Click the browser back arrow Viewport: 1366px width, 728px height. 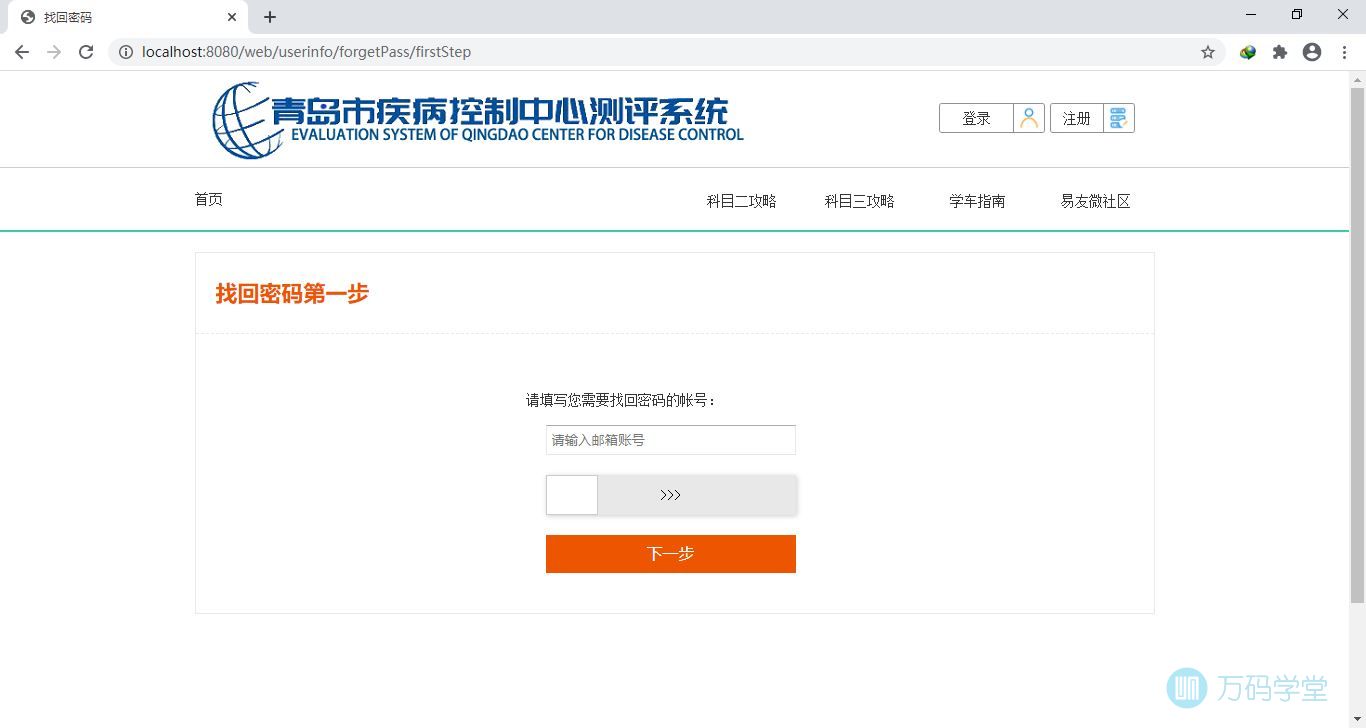[22, 52]
